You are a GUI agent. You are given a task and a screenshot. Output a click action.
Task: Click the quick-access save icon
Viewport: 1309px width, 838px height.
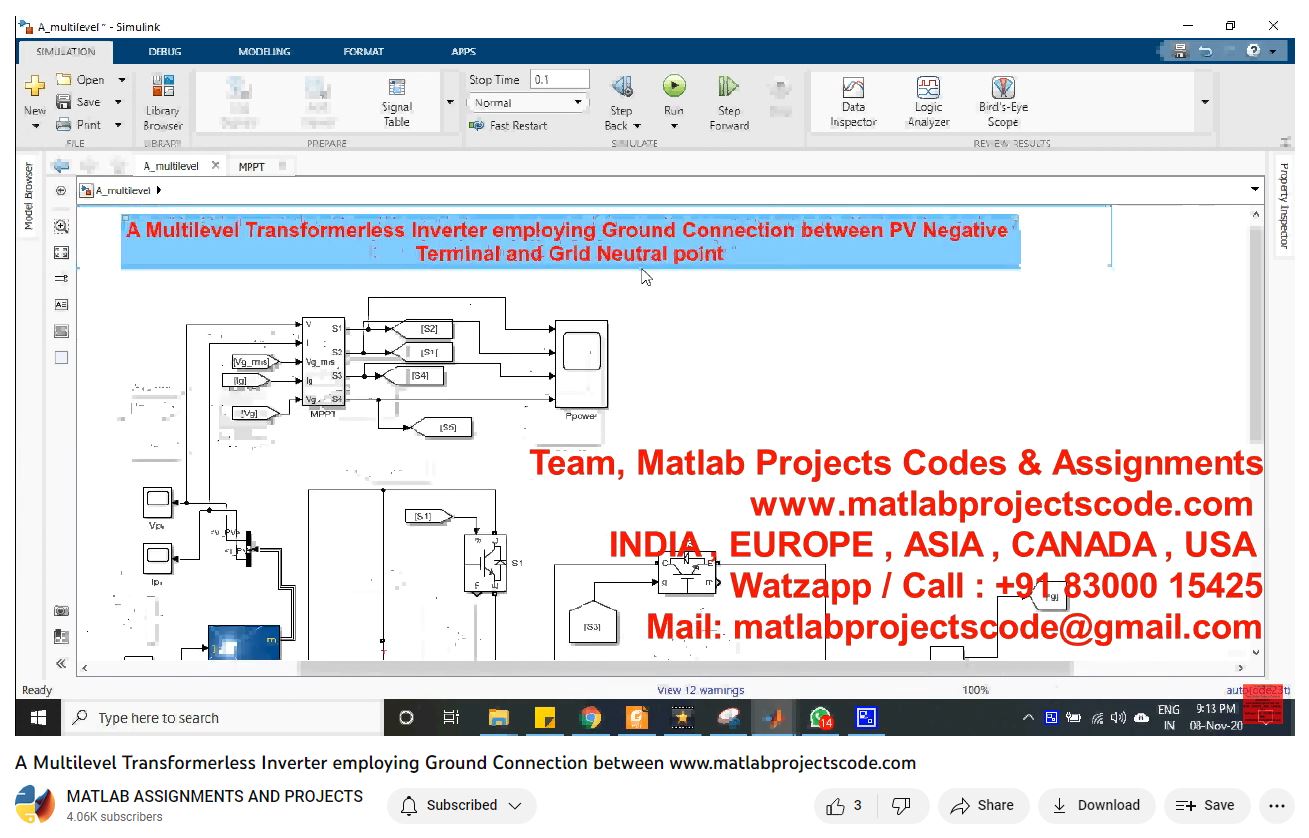point(1181,51)
